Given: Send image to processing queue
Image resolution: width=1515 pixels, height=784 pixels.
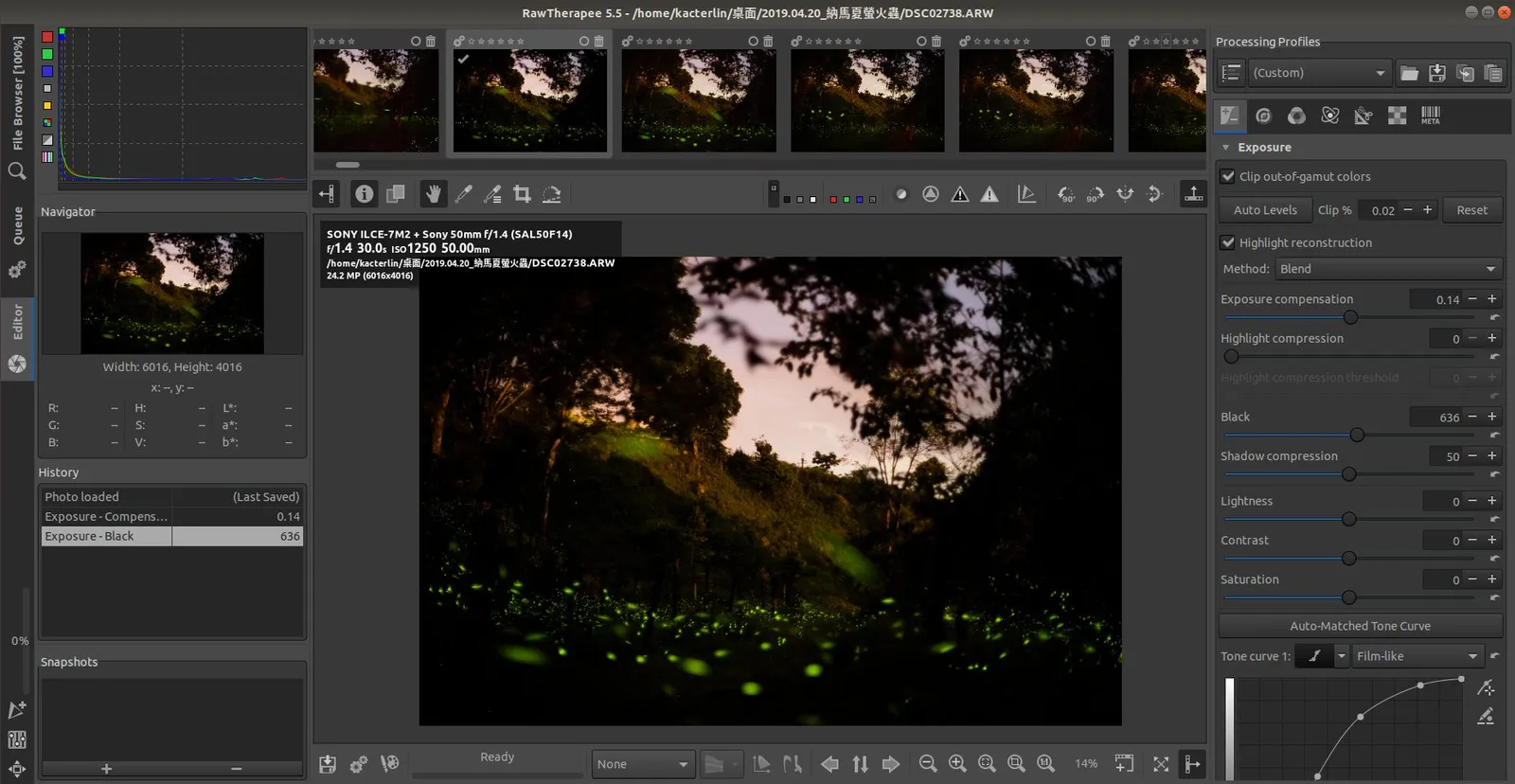Looking at the screenshot, I should tap(358, 764).
